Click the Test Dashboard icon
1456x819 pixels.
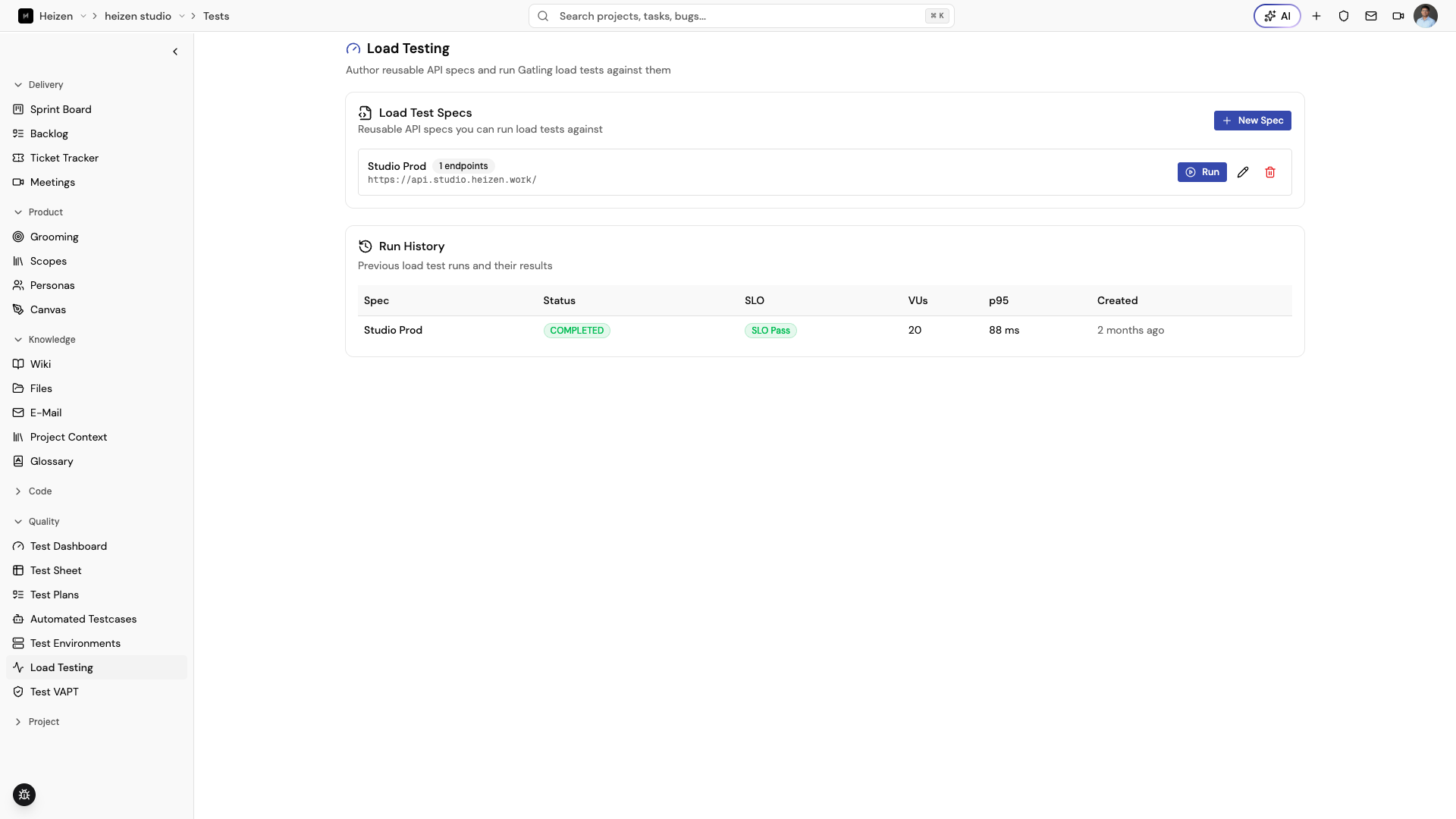(18, 546)
